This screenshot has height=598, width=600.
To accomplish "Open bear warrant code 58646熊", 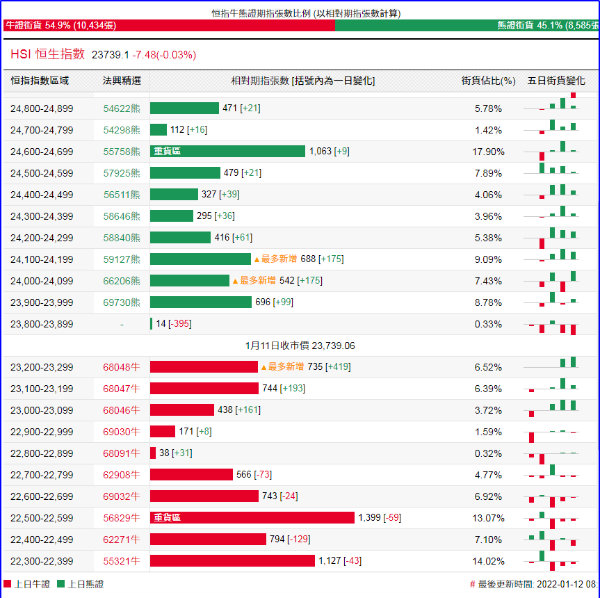I will [122, 217].
